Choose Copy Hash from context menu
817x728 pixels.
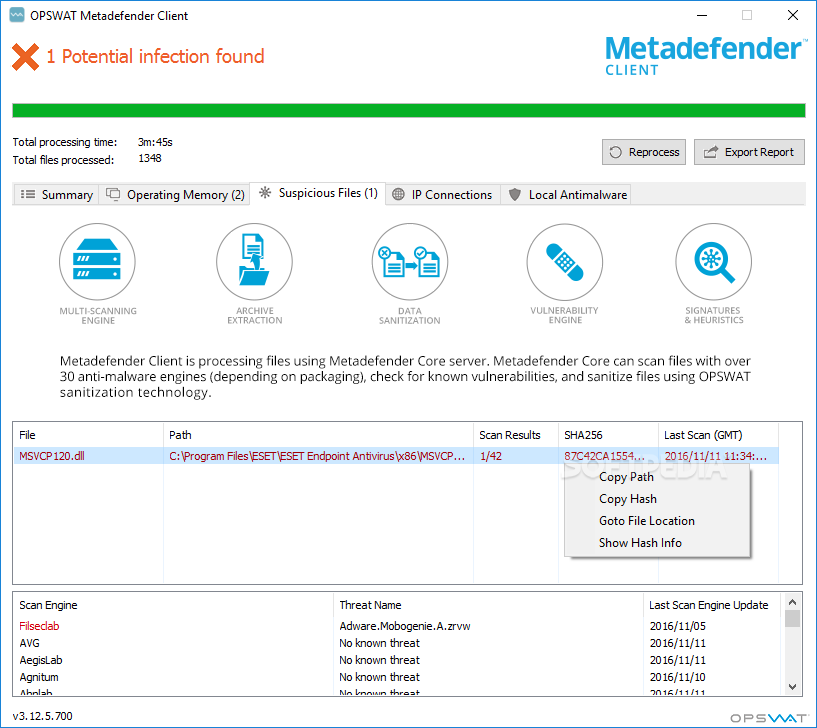pyautogui.click(x=658, y=499)
